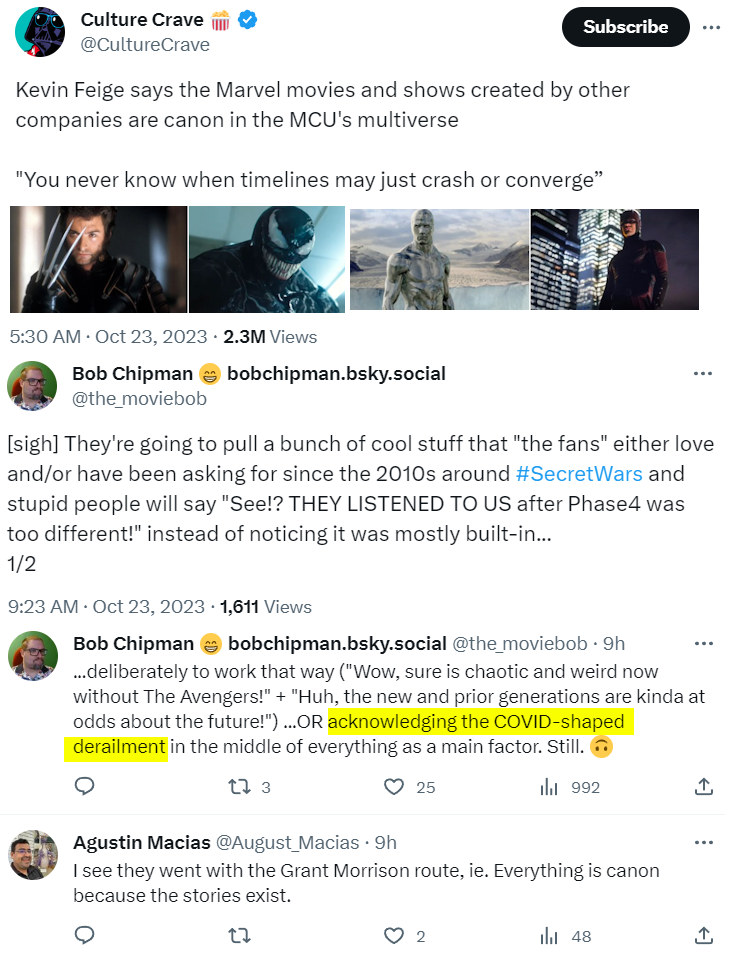742x966 pixels.
Task: Open more options on Bob Chipman's 1/2 tweet
Action: click(x=703, y=374)
